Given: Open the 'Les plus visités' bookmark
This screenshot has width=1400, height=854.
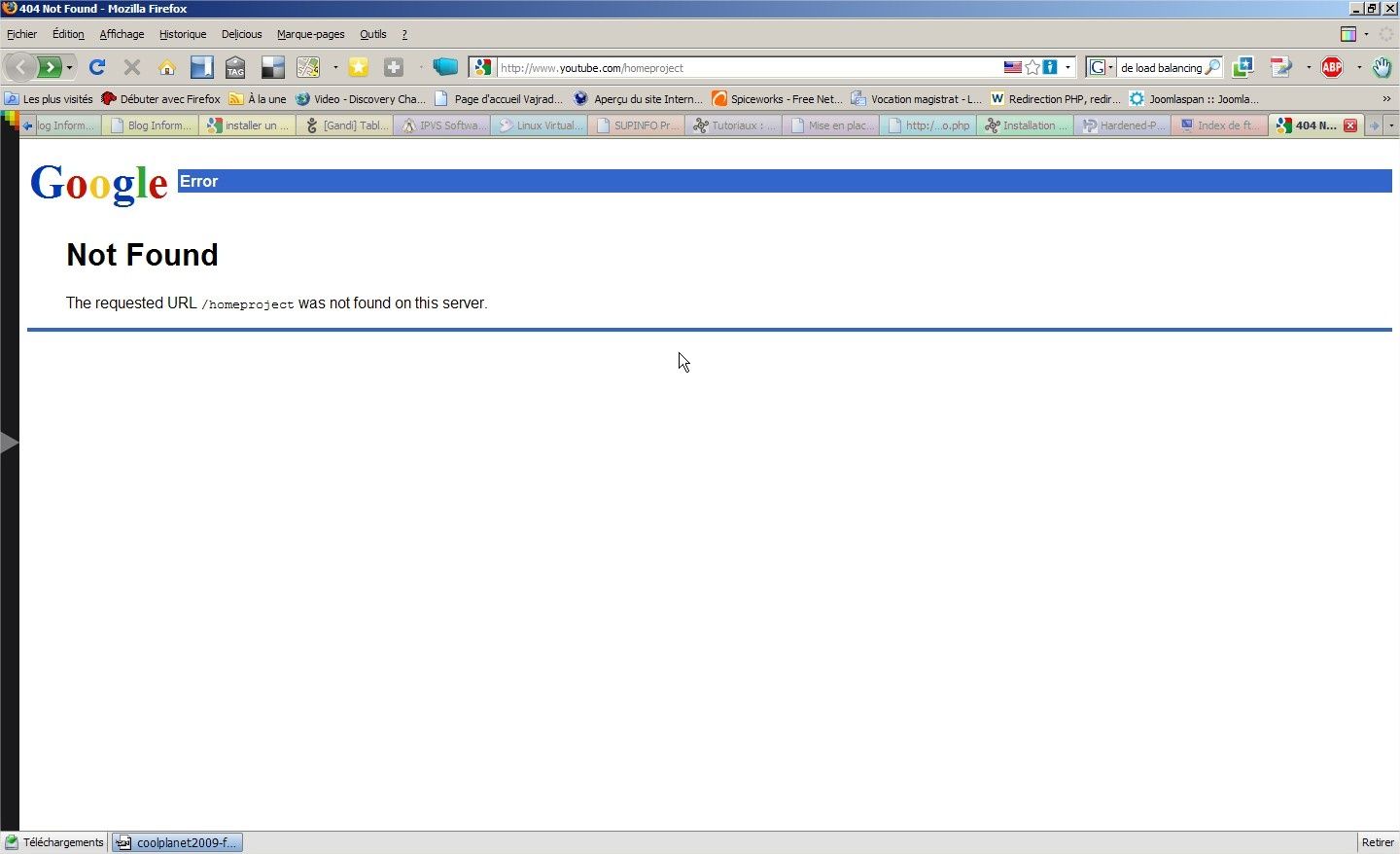Looking at the screenshot, I should tap(49, 99).
